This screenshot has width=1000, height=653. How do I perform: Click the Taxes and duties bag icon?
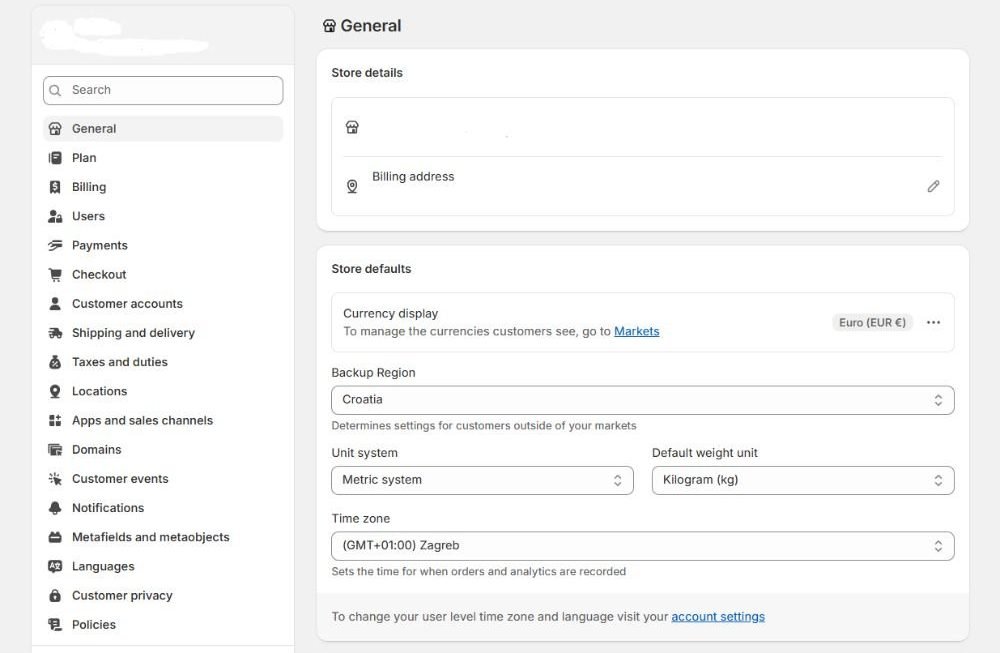click(55, 362)
